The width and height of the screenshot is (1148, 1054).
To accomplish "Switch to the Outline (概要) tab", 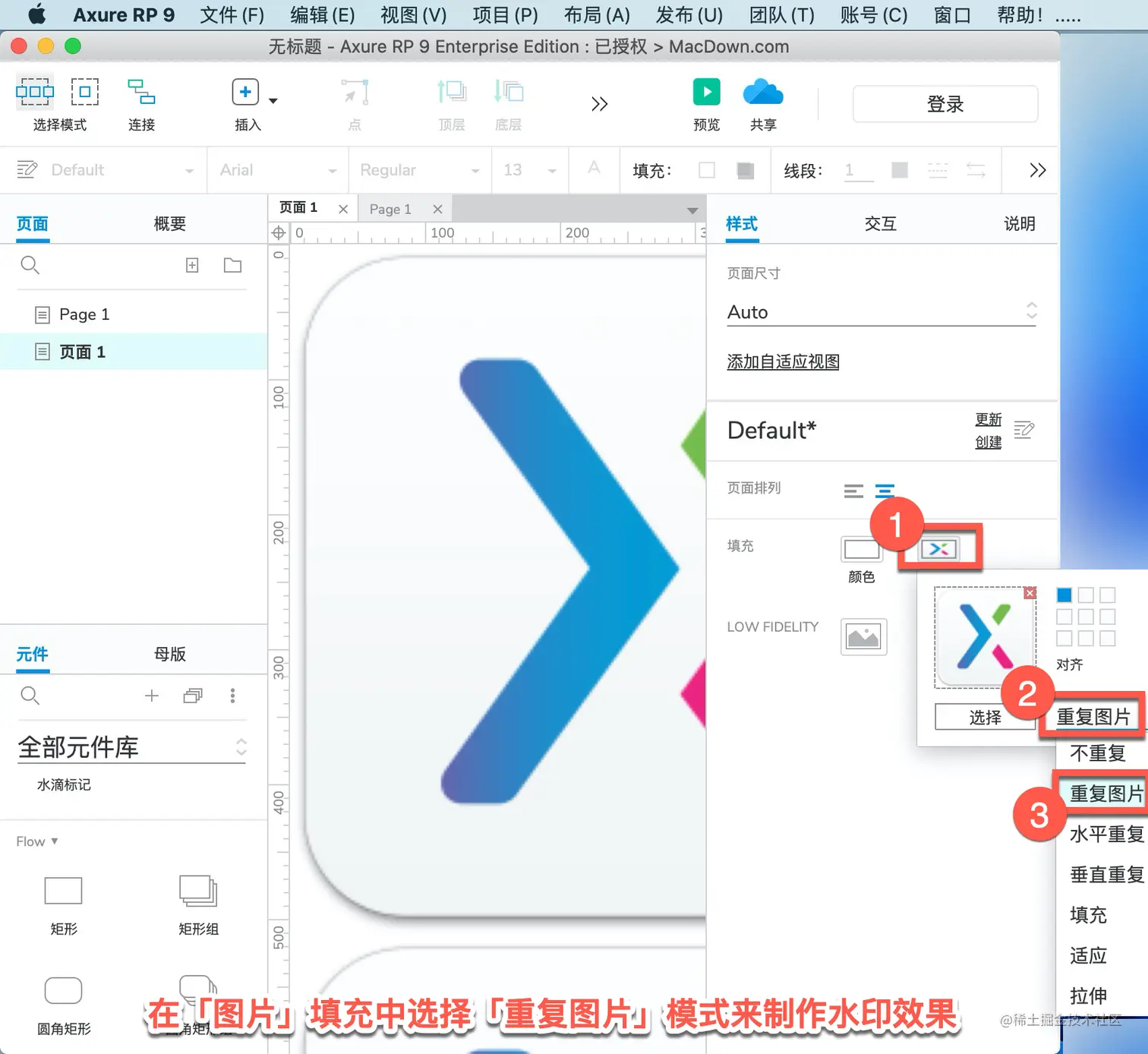I will pos(170,224).
